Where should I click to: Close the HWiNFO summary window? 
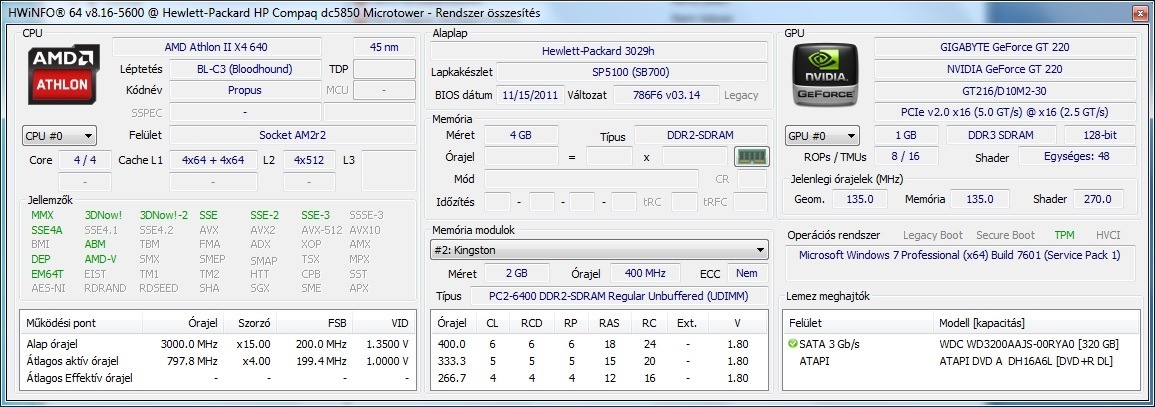pyautogui.click(x=1139, y=13)
